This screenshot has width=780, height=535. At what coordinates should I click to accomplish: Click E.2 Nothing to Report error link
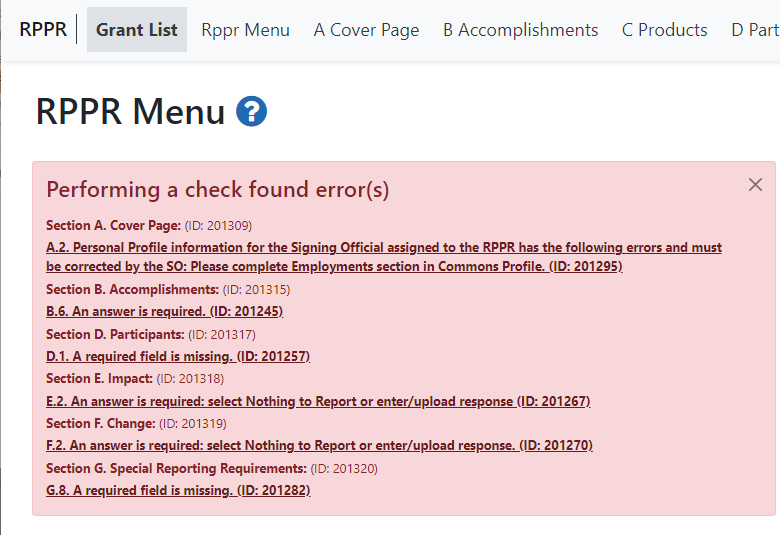[x=318, y=401]
